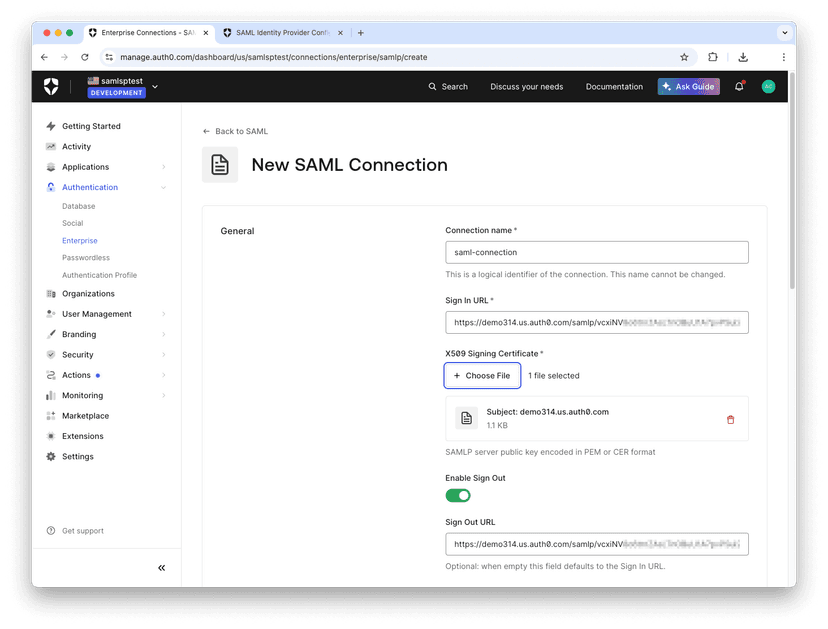This screenshot has height=629, width=828.
Task: Reload the page in browser
Action: pos(85,57)
